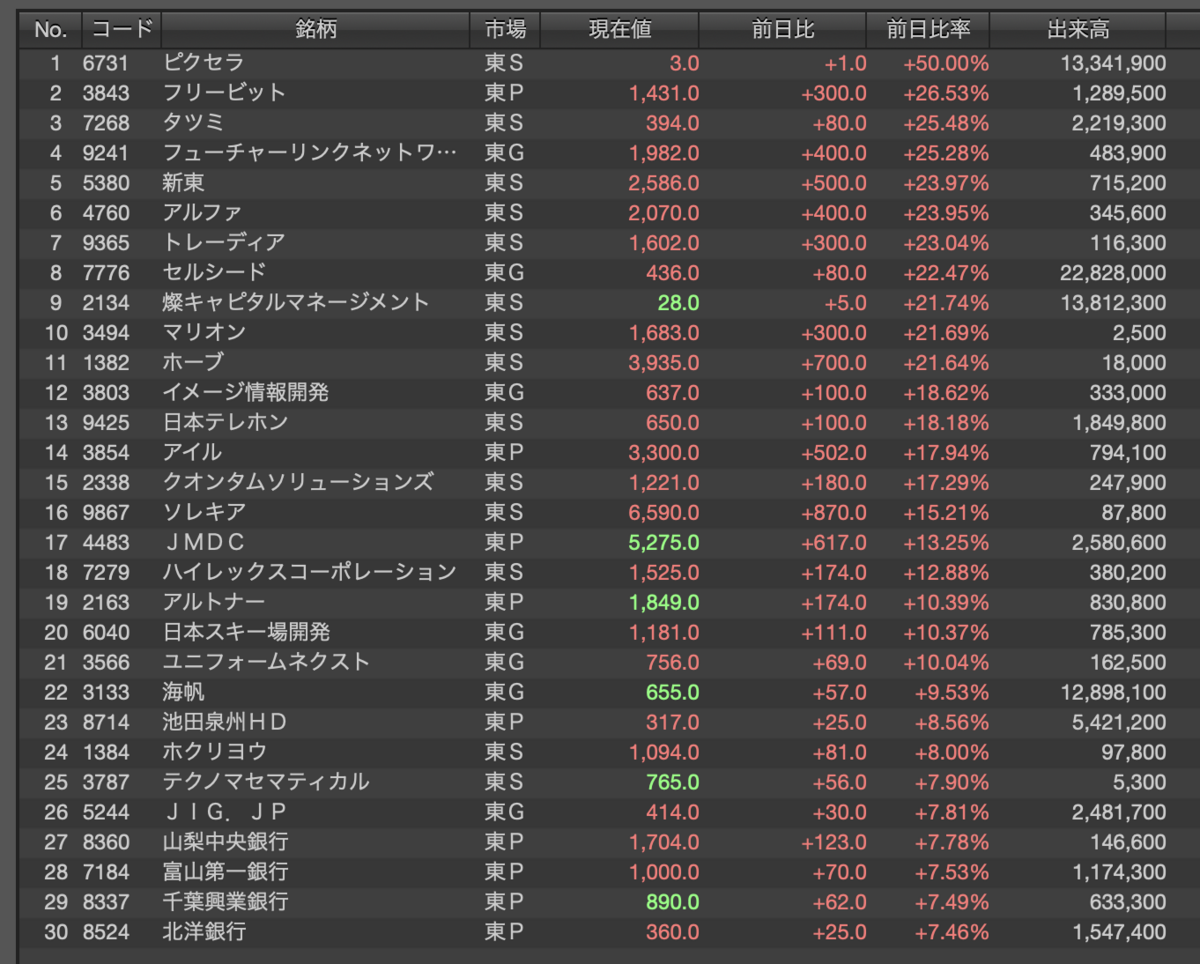Screen dimensions: 1200x964
Task: Click stock code 4760
Action: pyautogui.click(x=106, y=213)
